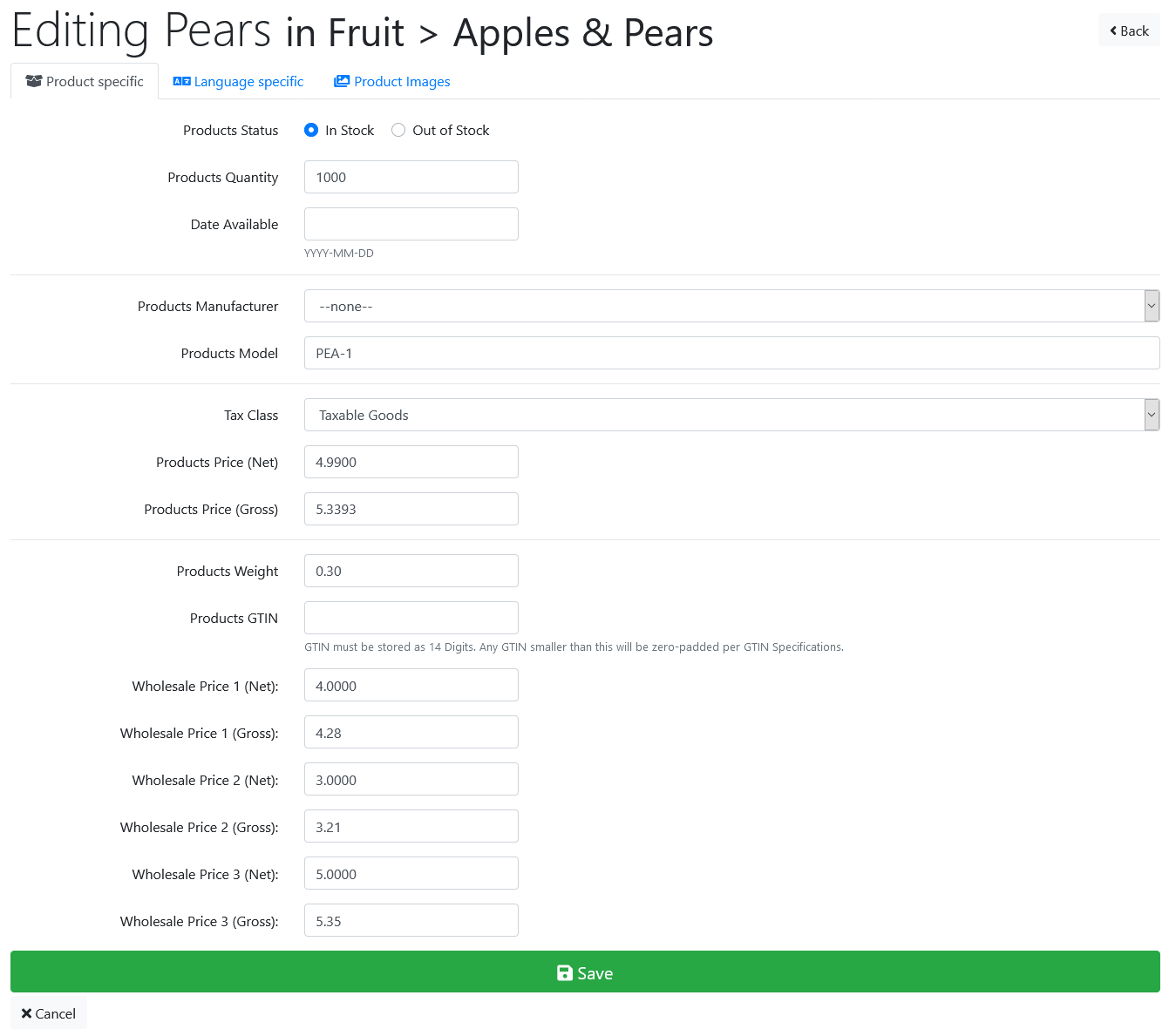Click the chevron icon on Back button
Image resolution: width=1169 pixels, height=1036 pixels.
point(1113,30)
